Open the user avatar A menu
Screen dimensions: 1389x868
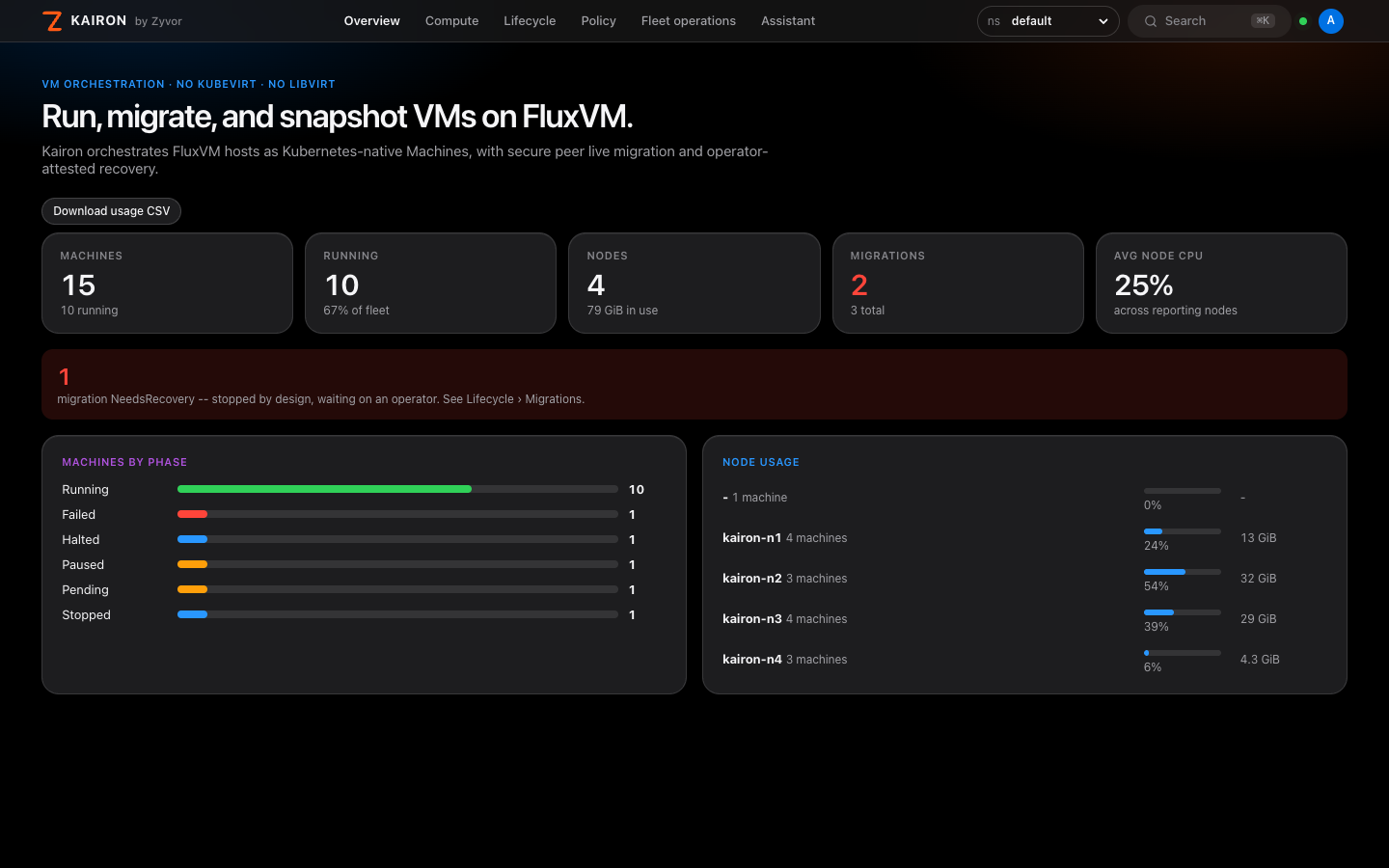click(x=1331, y=21)
